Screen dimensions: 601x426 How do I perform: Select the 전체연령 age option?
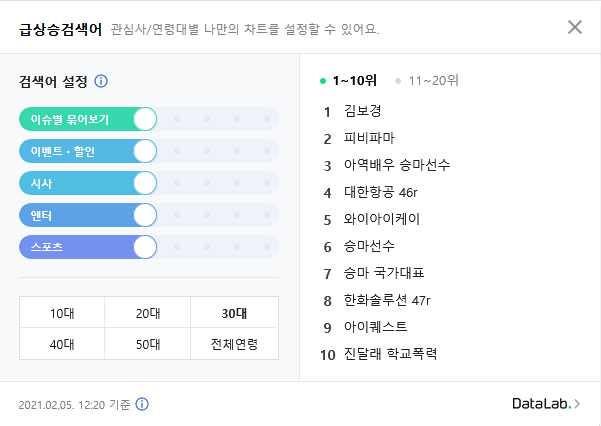pos(234,344)
